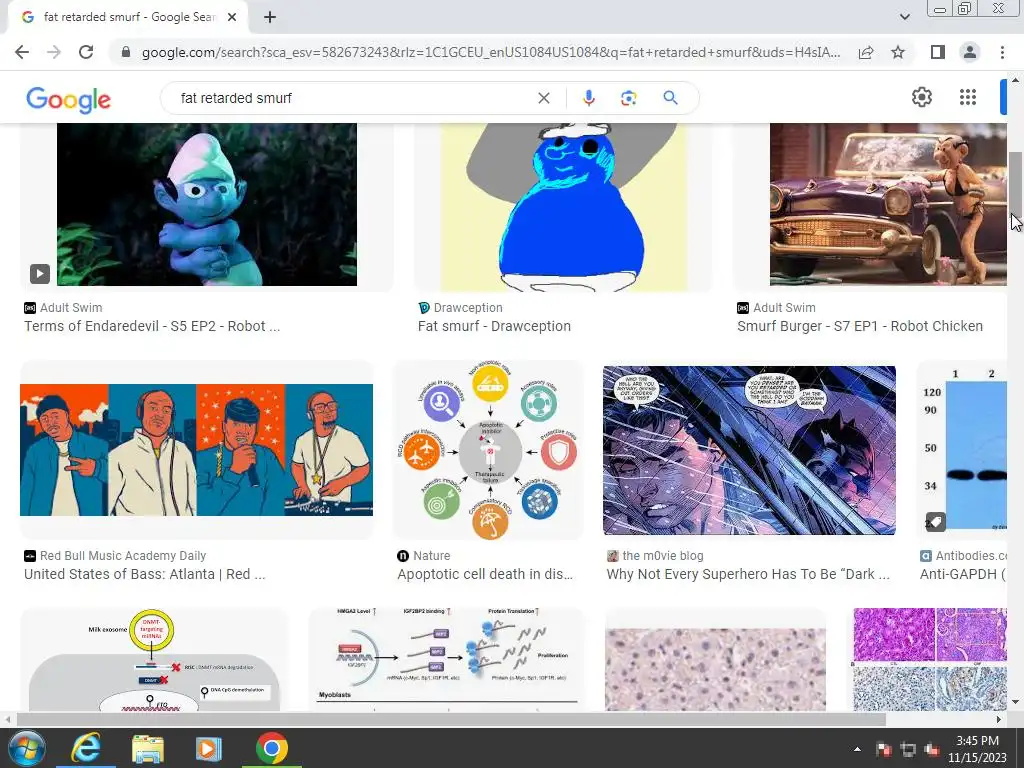
Task: Play video badge on smurf thumbnail
Action: tap(40, 274)
